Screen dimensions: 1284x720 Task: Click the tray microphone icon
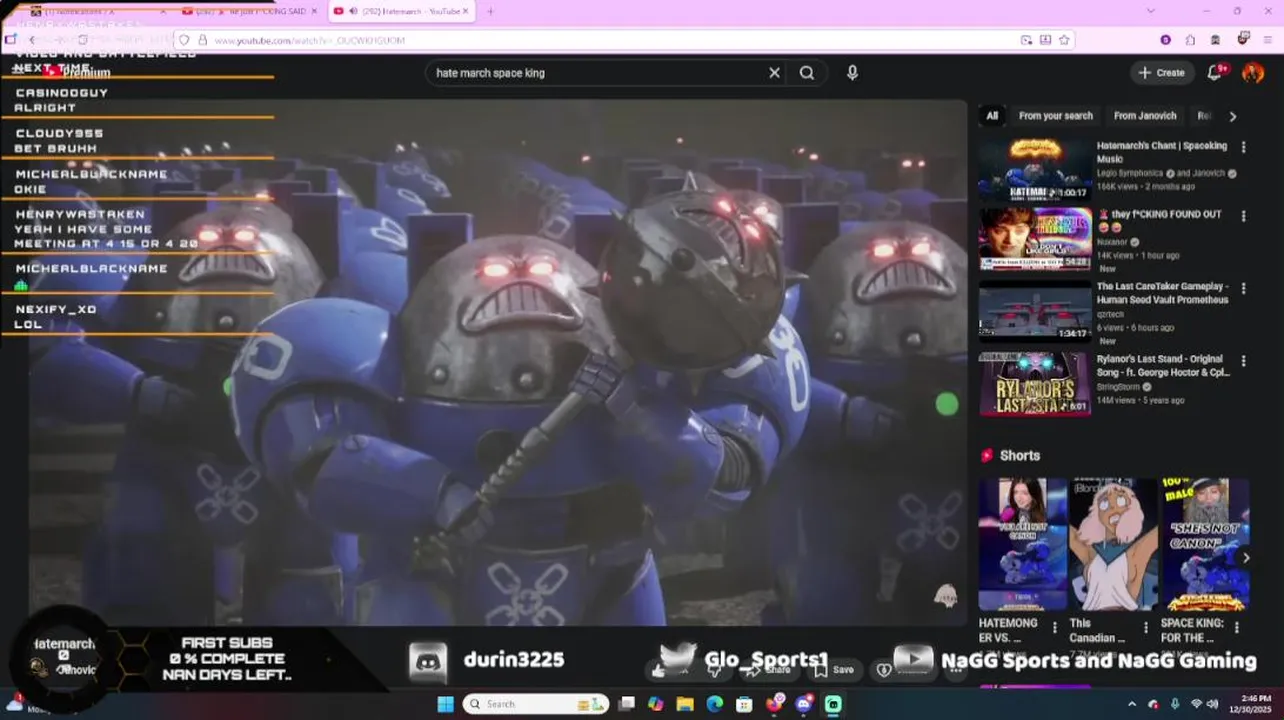[x=1175, y=704]
